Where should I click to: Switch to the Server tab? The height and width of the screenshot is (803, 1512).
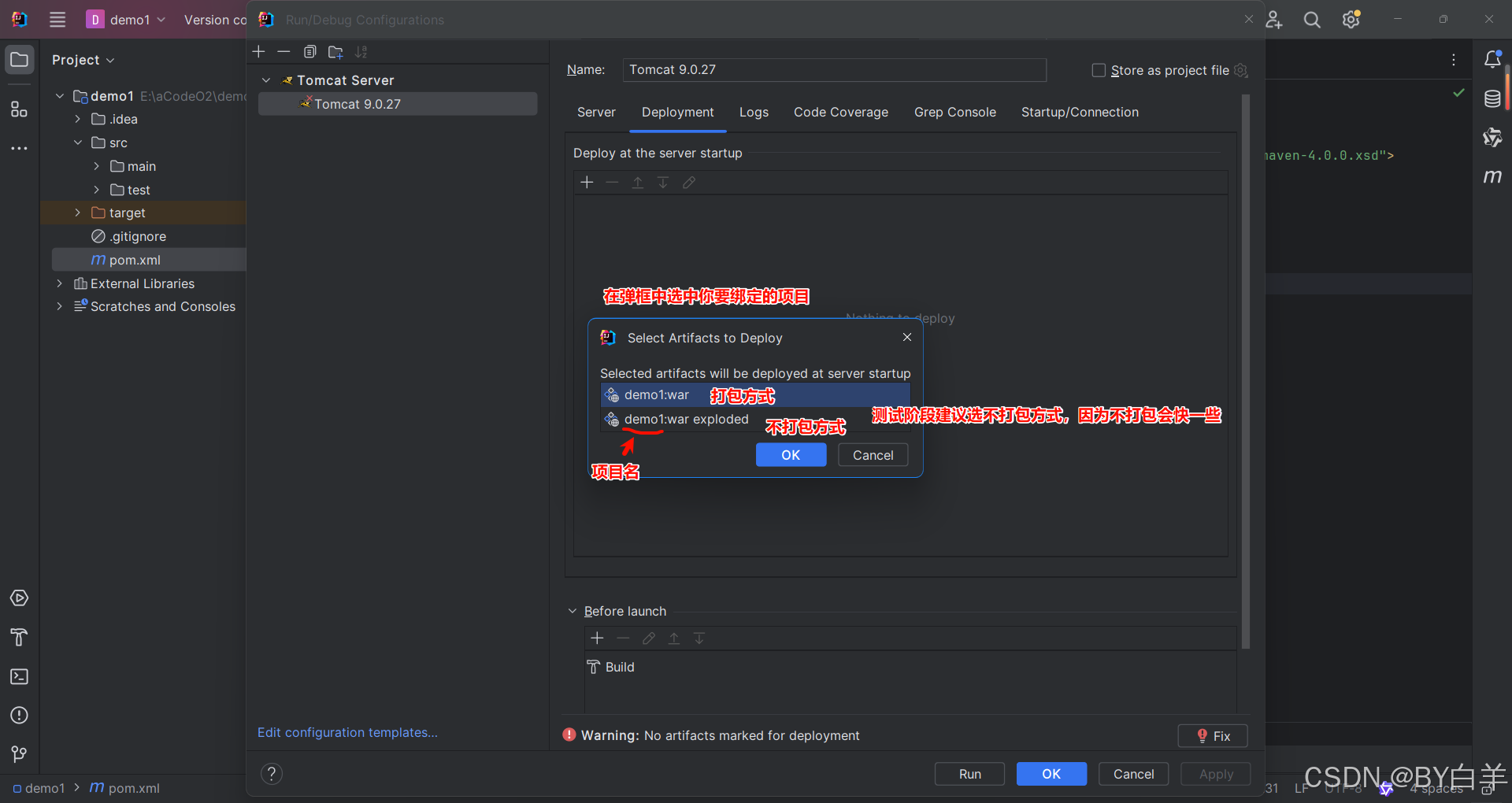596,112
